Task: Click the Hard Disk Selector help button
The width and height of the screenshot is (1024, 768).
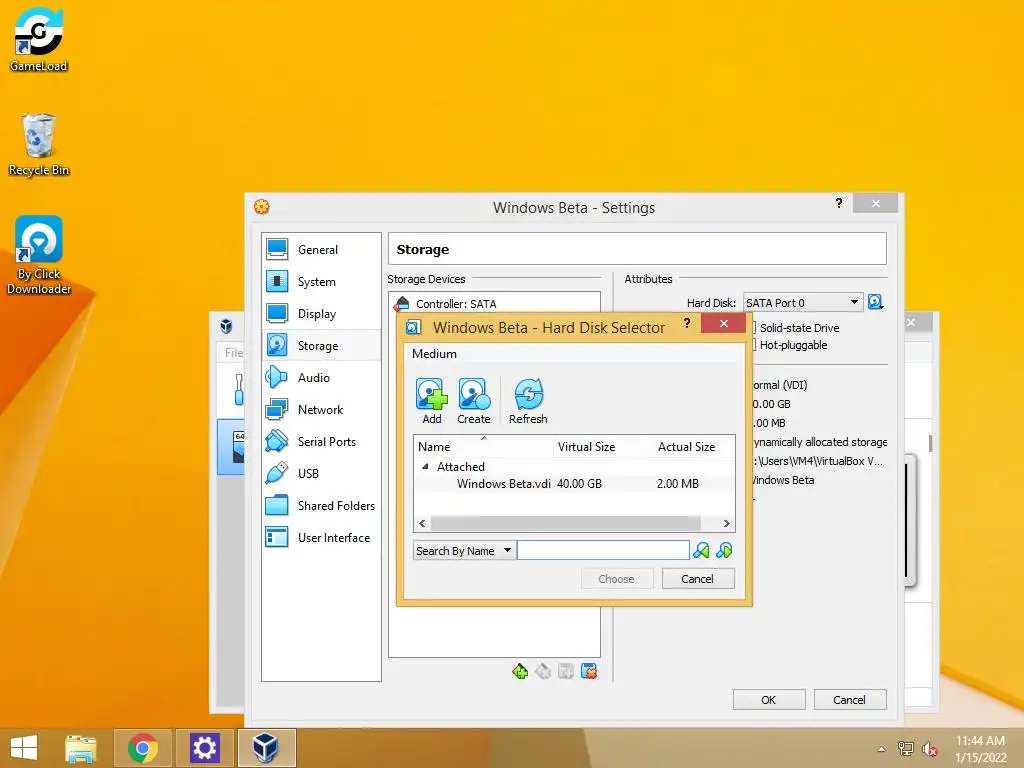Action: coord(686,323)
